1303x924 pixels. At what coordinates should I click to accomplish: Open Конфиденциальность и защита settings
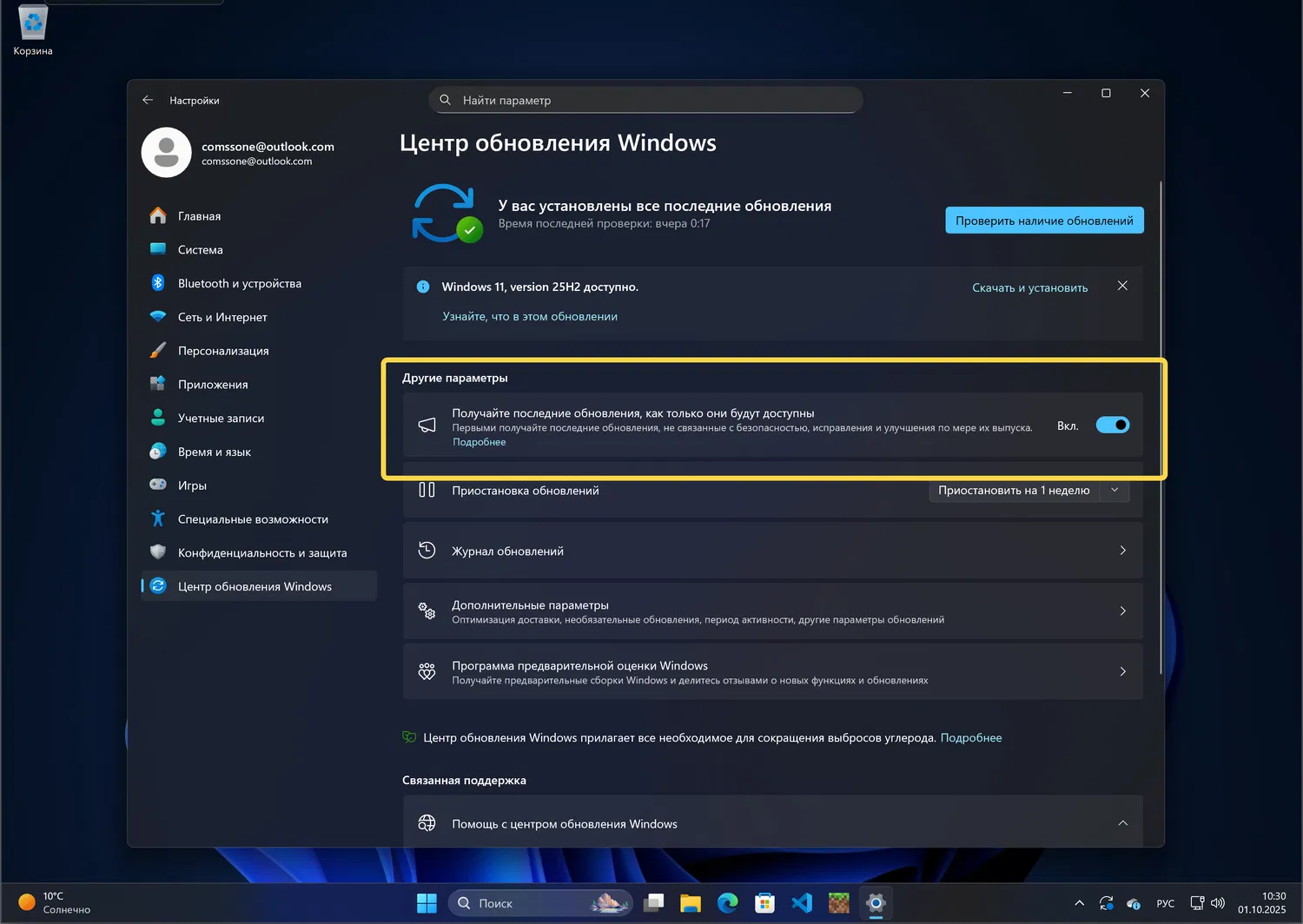coord(259,552)
